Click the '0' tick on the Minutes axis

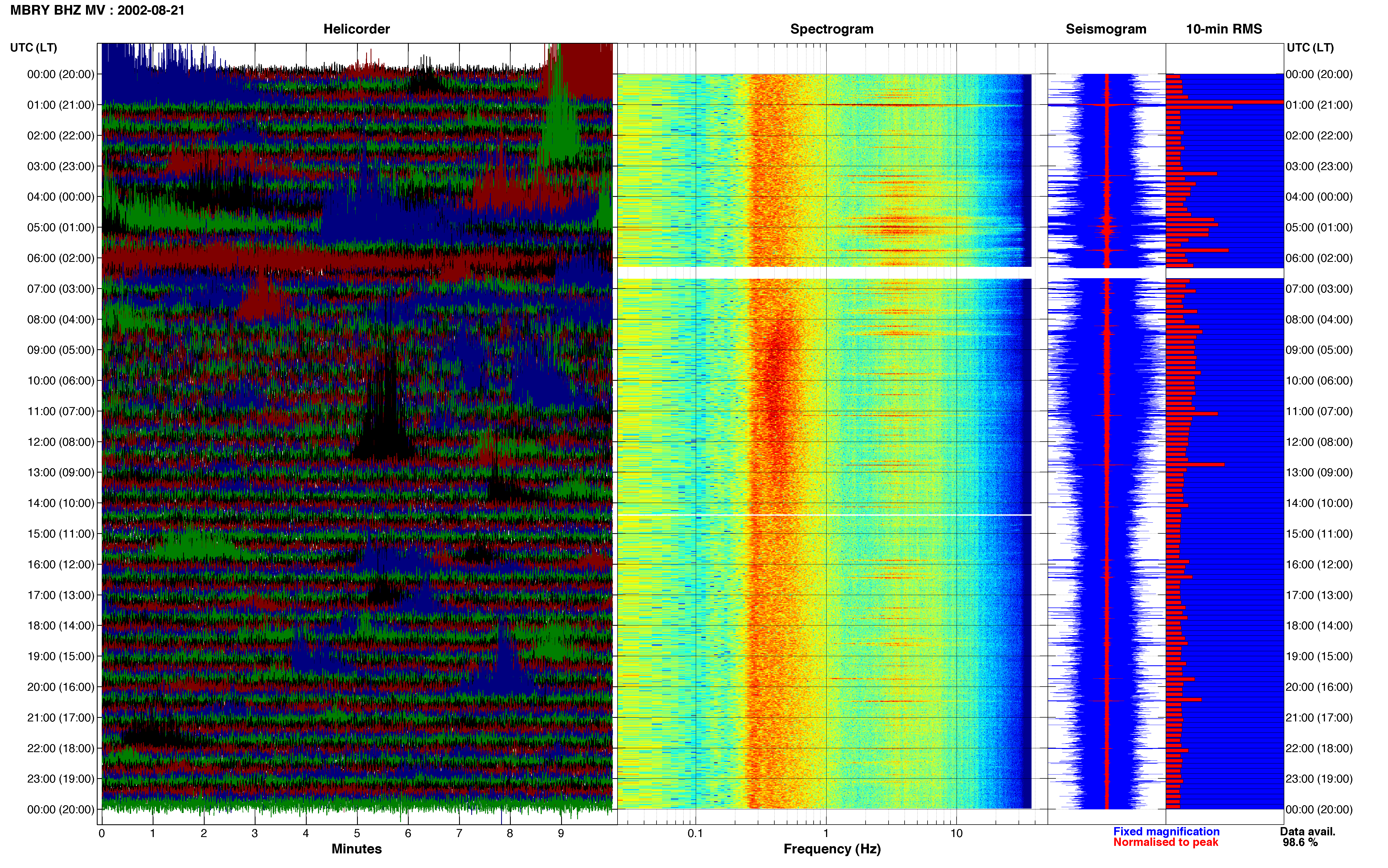(101, 833)
